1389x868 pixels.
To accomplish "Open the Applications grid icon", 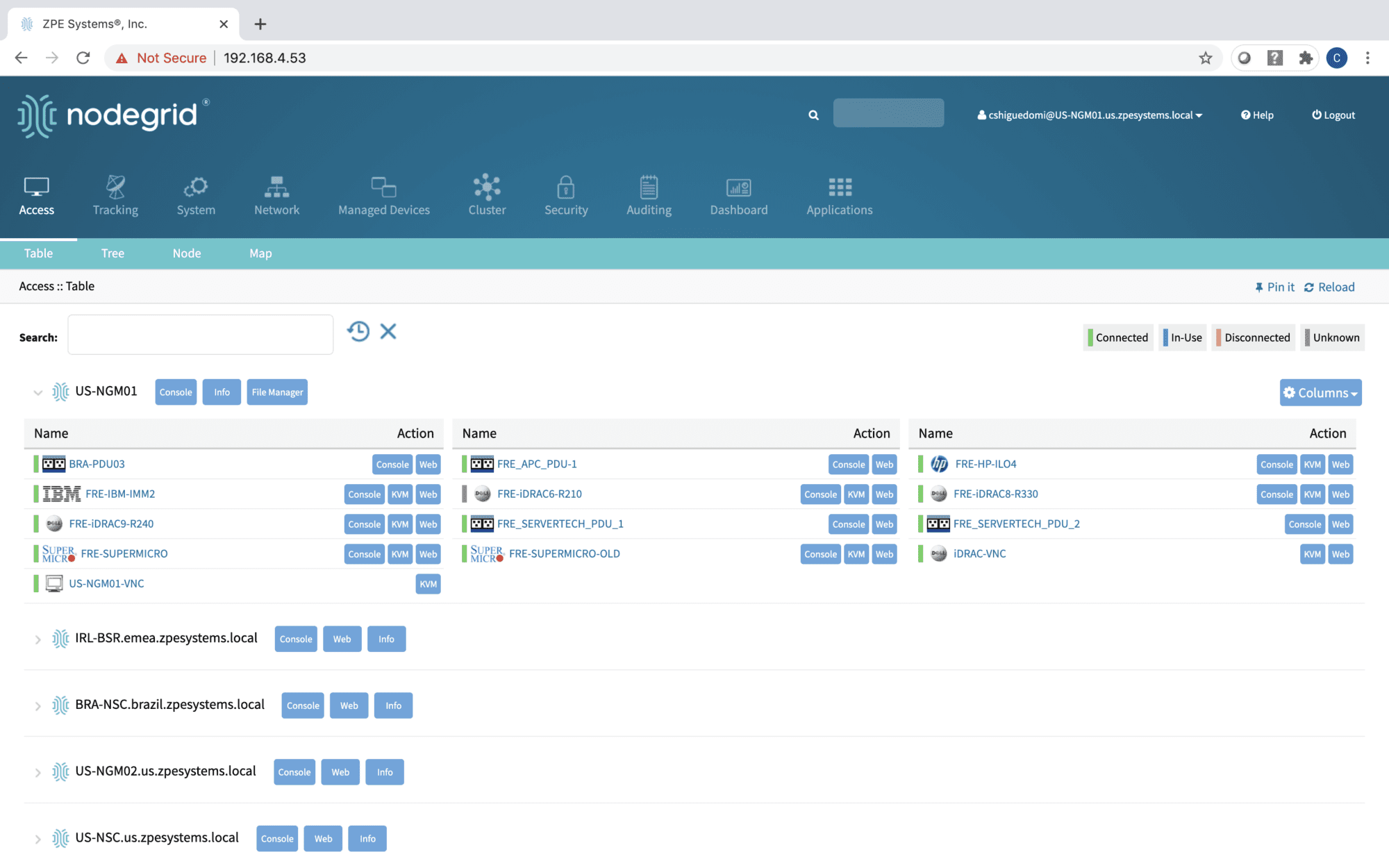I will 839,187.
